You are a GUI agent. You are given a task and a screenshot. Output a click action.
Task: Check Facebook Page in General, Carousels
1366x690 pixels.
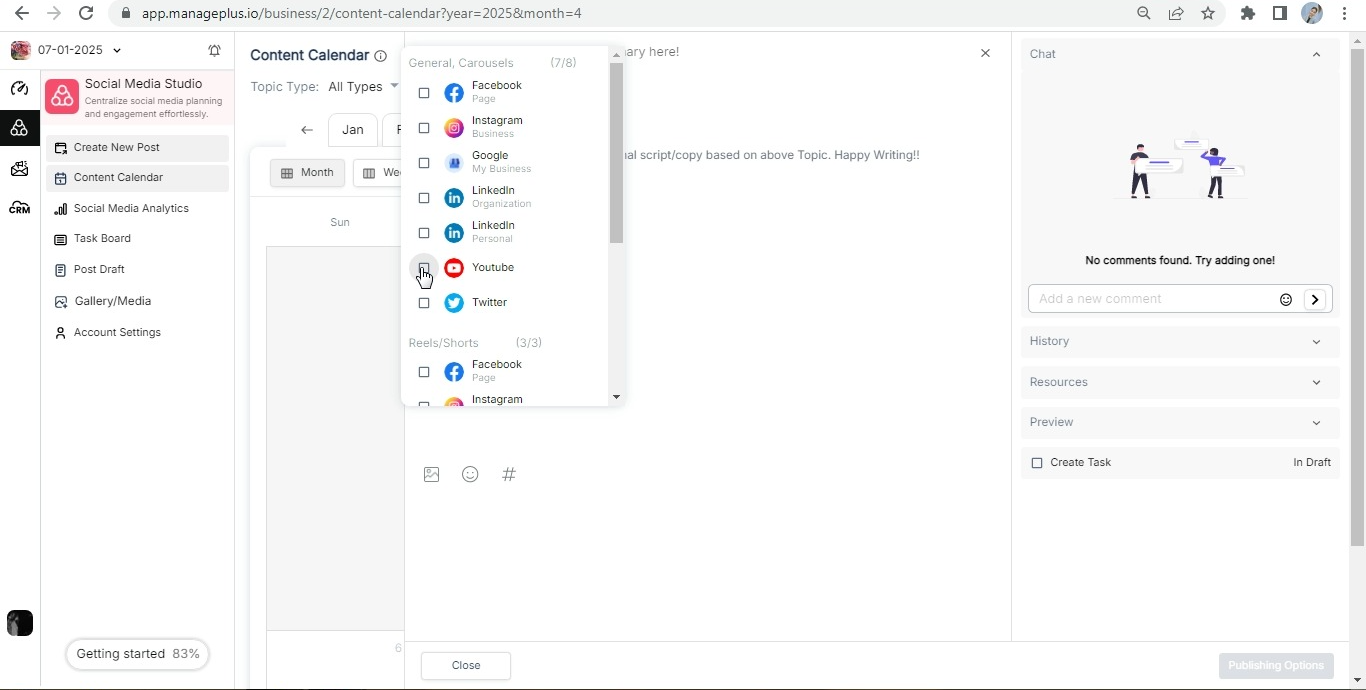pos(424,93)
